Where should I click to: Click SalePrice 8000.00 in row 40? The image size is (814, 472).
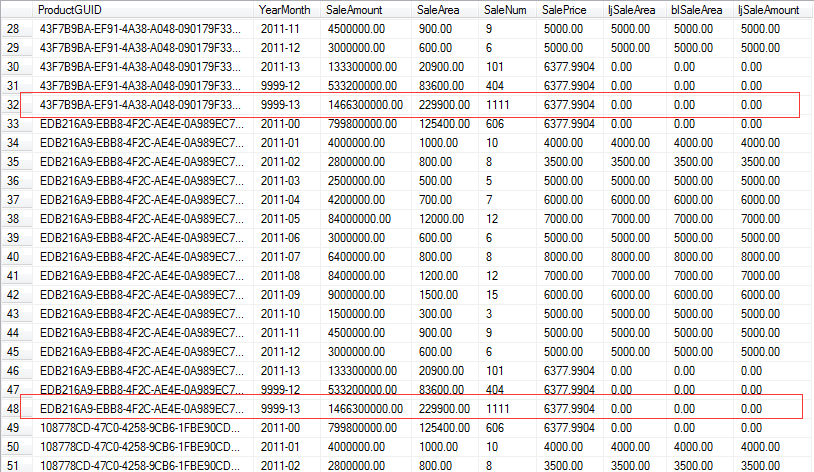tap(563, 257)
